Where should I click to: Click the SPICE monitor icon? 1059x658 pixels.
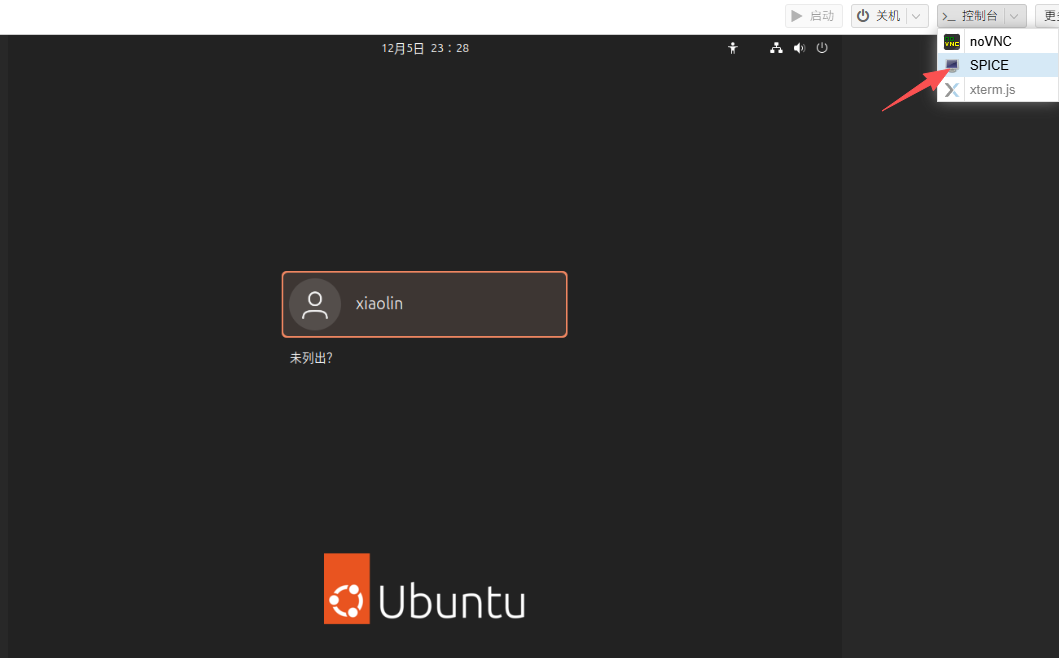(x=952, y=66)
